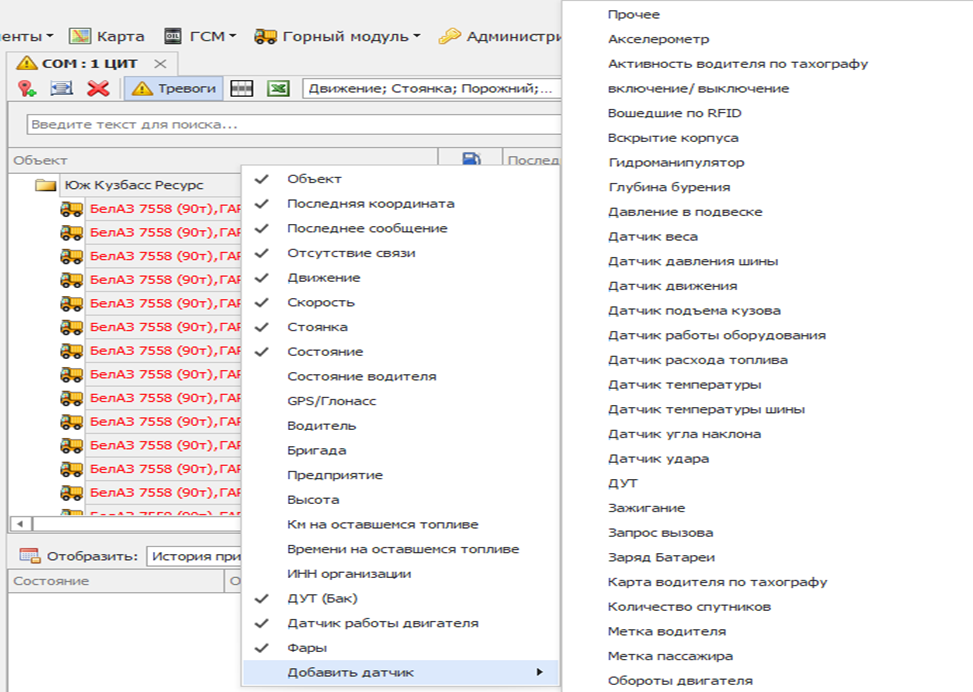The height and width of the screenshot is (692, 973).
Task: Click the fuel pump column header icon
Action: tap(471, 160)
